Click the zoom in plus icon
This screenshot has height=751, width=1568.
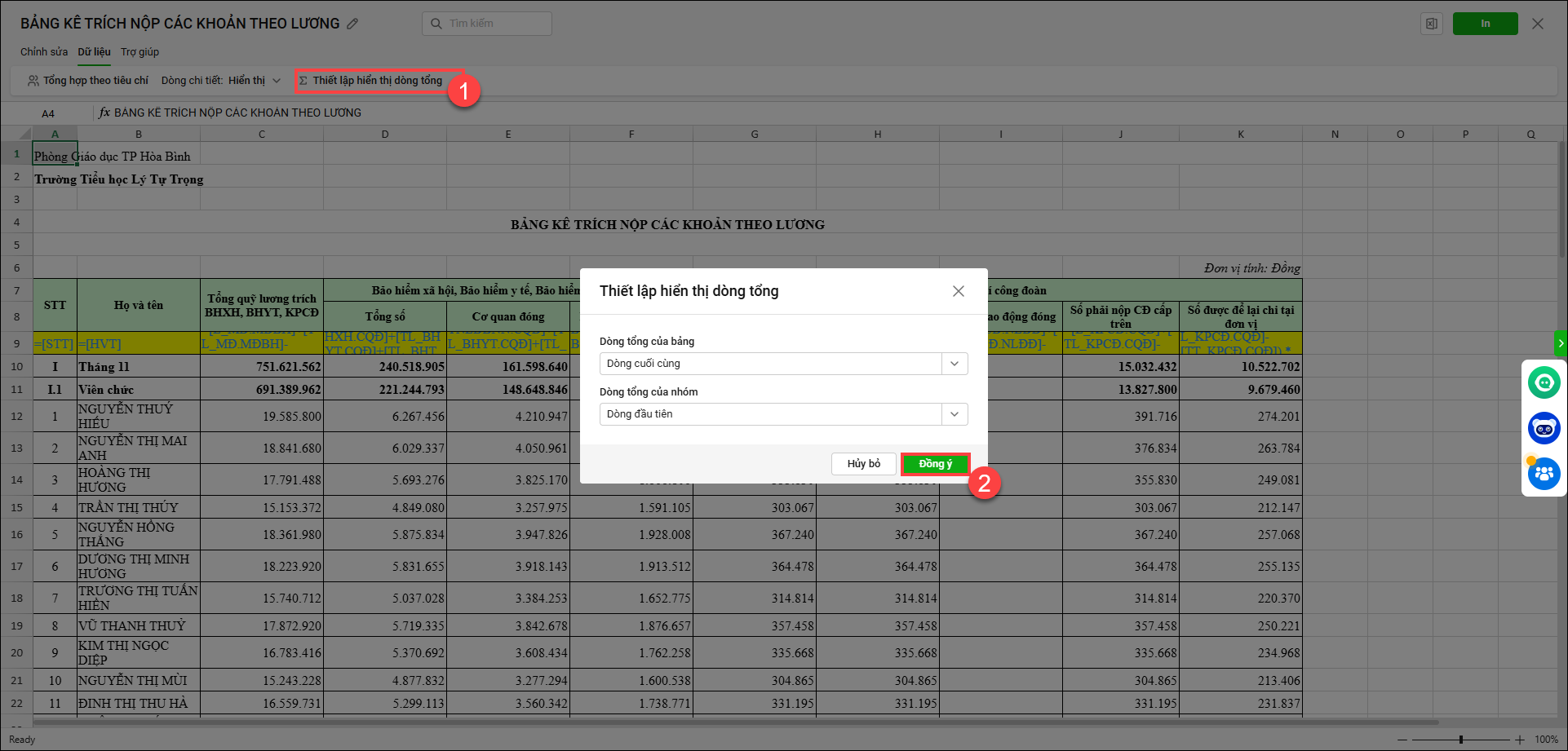(x=1519, y=740)
